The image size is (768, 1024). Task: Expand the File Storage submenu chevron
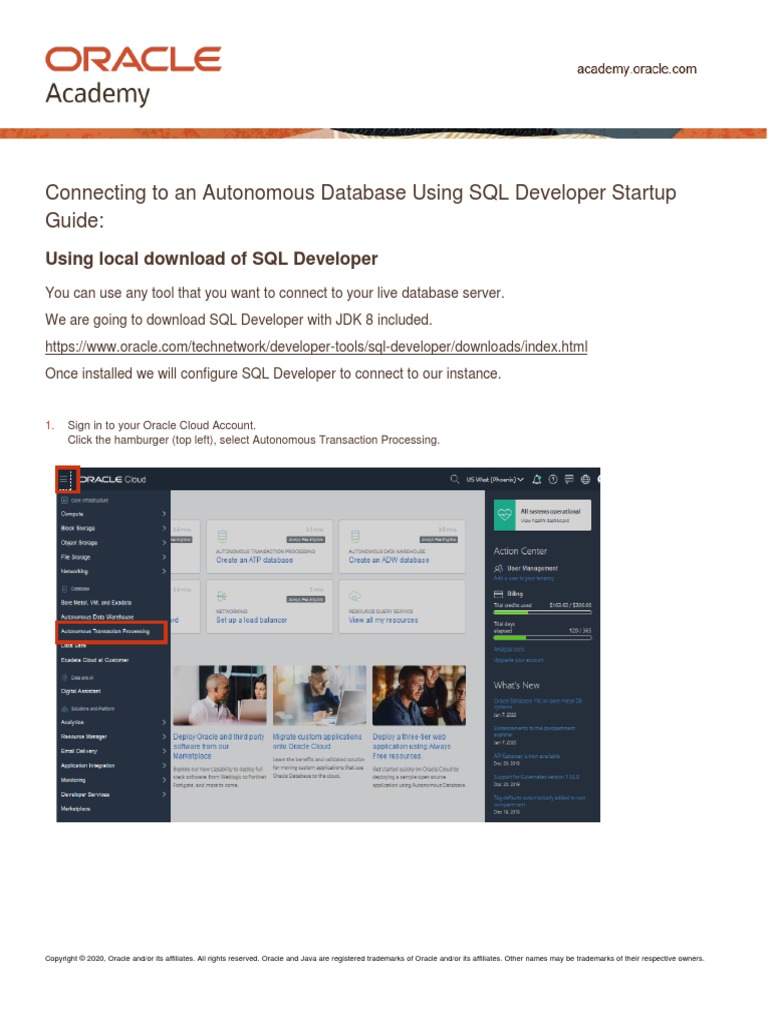click(x=164, y=557)
